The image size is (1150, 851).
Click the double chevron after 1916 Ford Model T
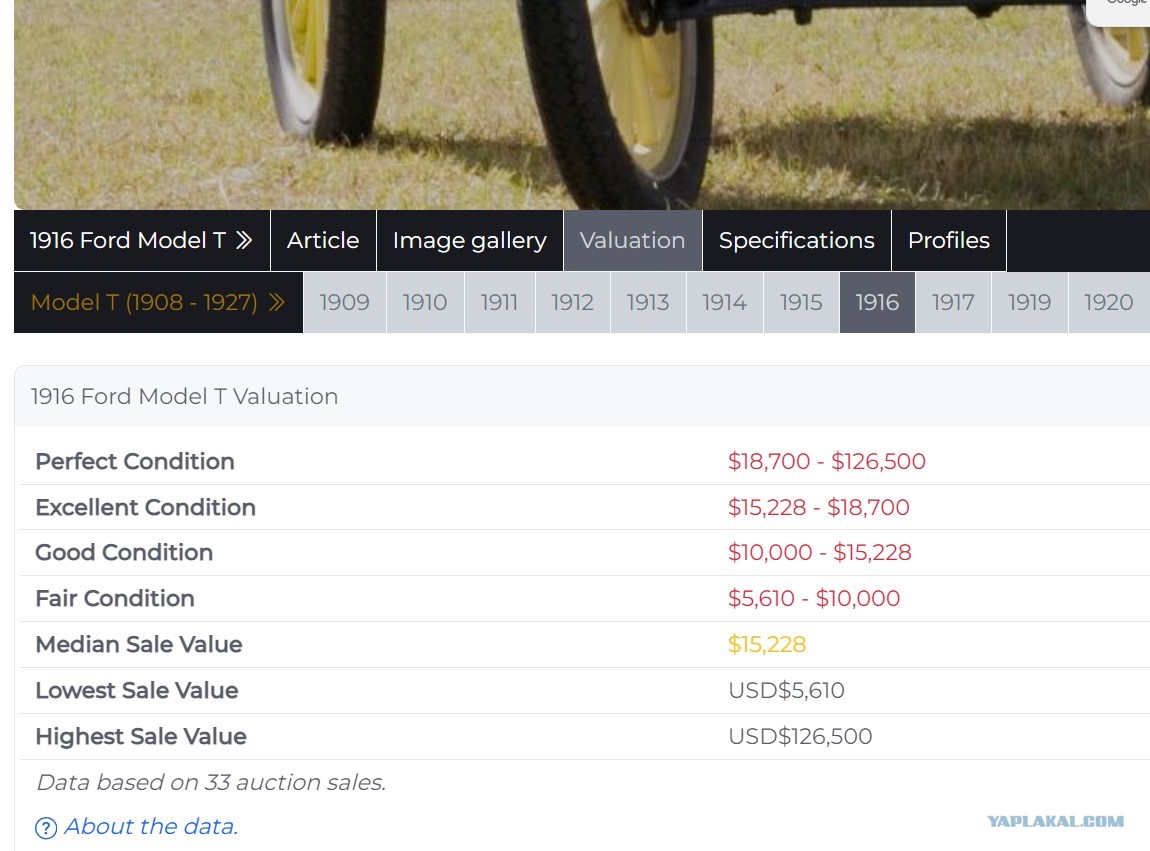click(x=244, y=240)
